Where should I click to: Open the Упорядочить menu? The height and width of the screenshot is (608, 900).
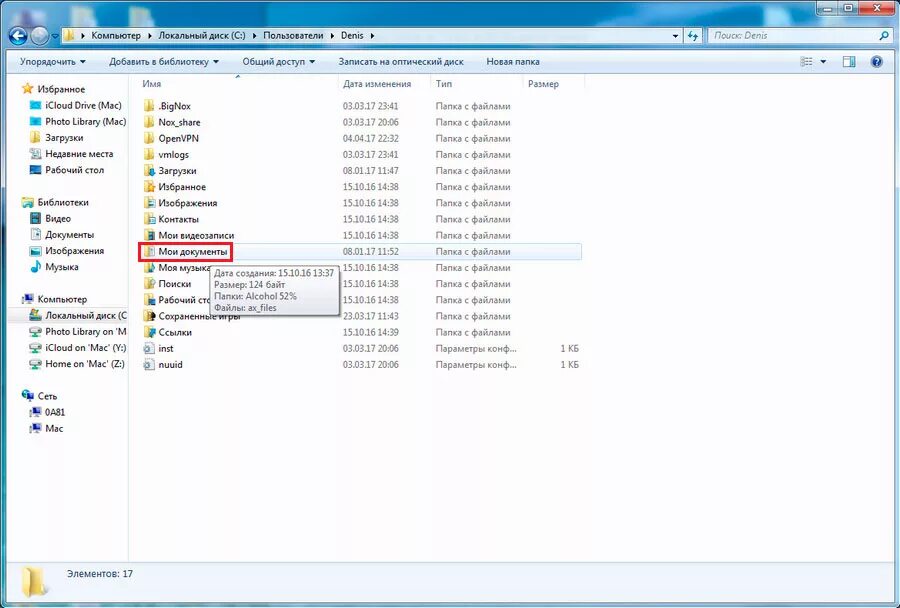53,61
